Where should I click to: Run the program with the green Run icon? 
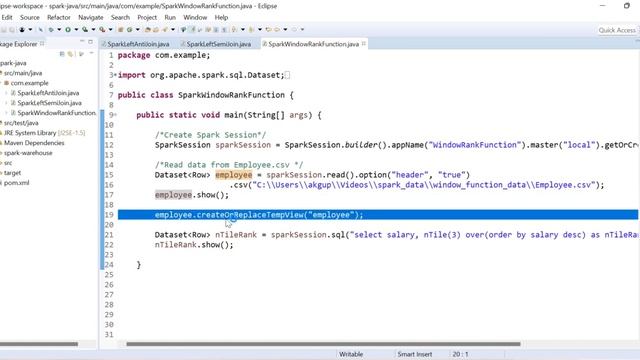coord(68,29)
